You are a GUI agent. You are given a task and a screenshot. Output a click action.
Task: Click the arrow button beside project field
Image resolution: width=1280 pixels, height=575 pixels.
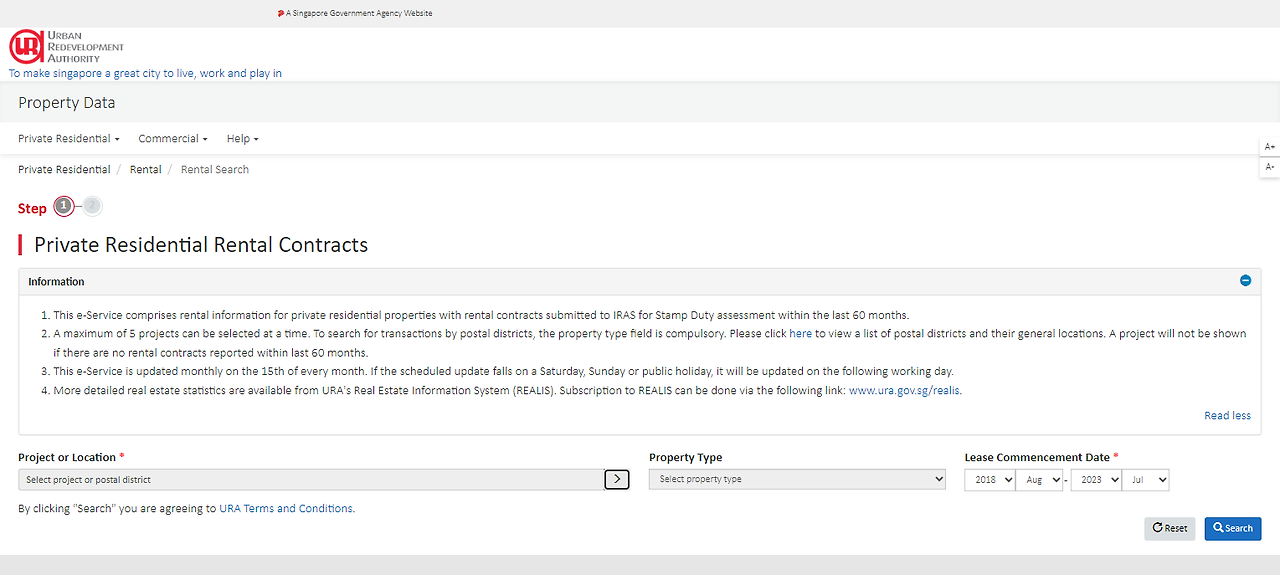(617, 479)
